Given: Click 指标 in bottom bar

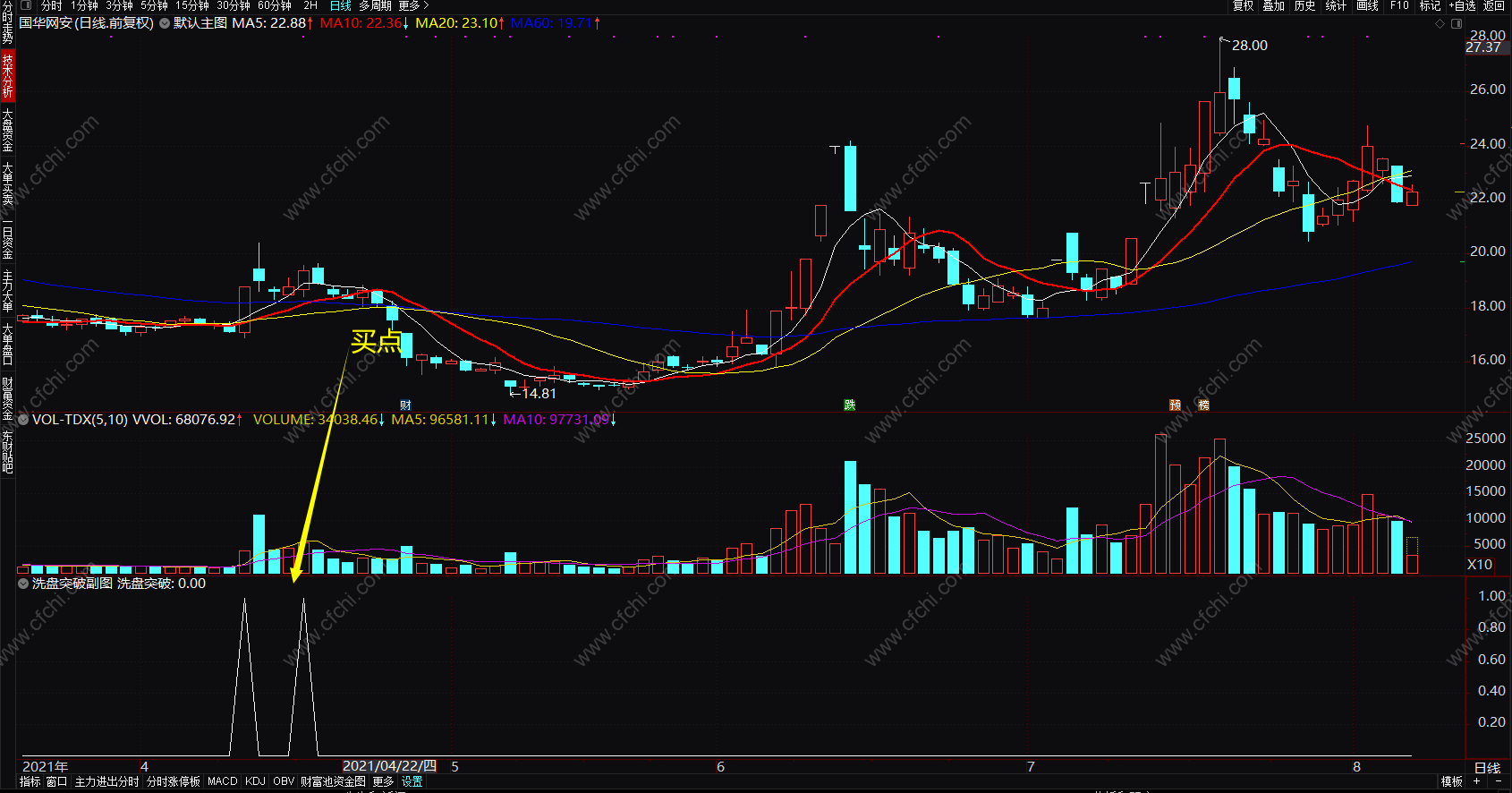Looking at the screenshot, I should 30,781.
